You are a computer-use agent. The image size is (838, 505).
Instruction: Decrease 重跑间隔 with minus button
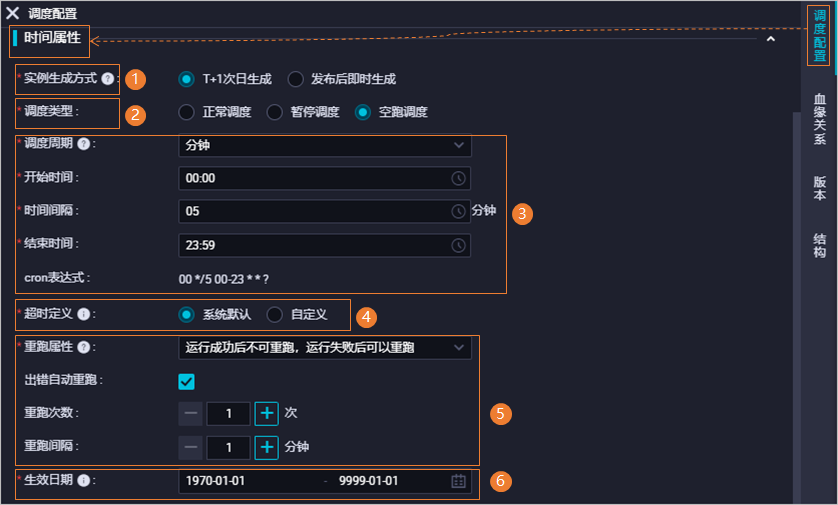click(x=190, y=447)
